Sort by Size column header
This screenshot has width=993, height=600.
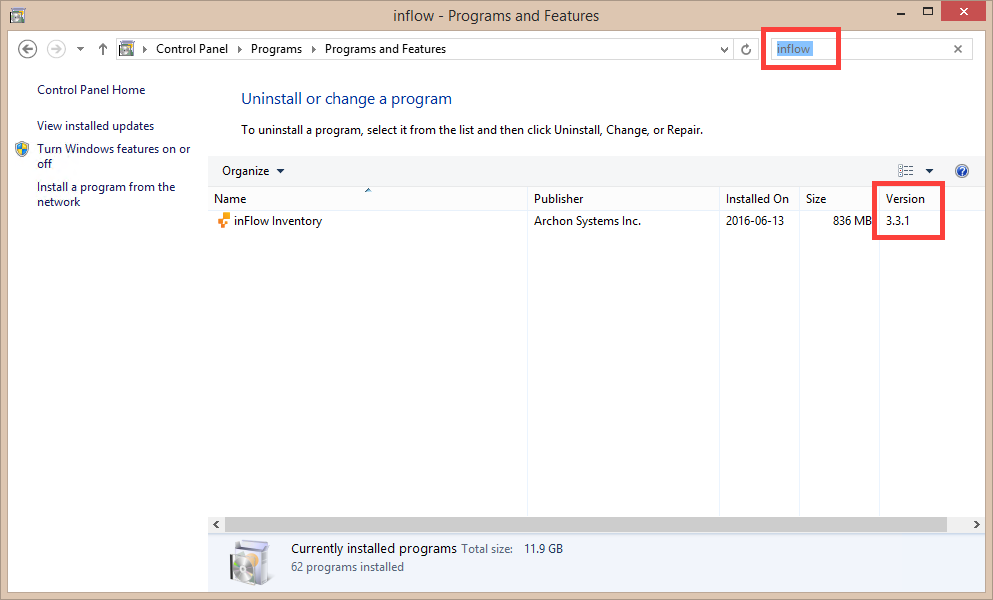(839, 199)
